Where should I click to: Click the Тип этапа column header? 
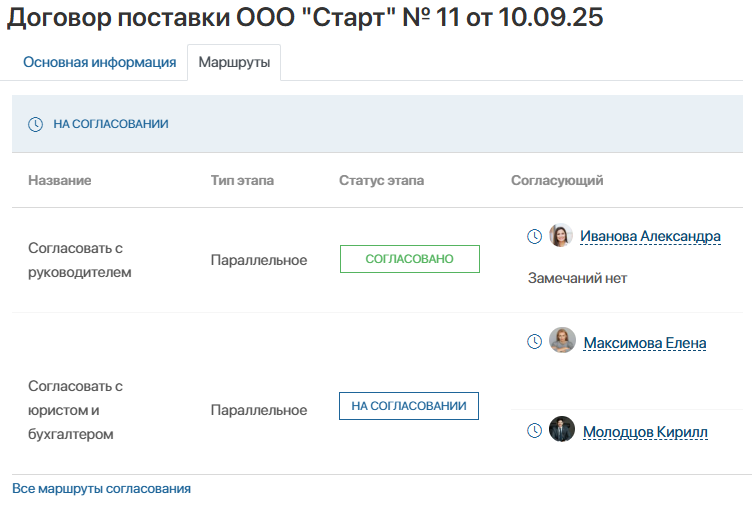(242, 180)
